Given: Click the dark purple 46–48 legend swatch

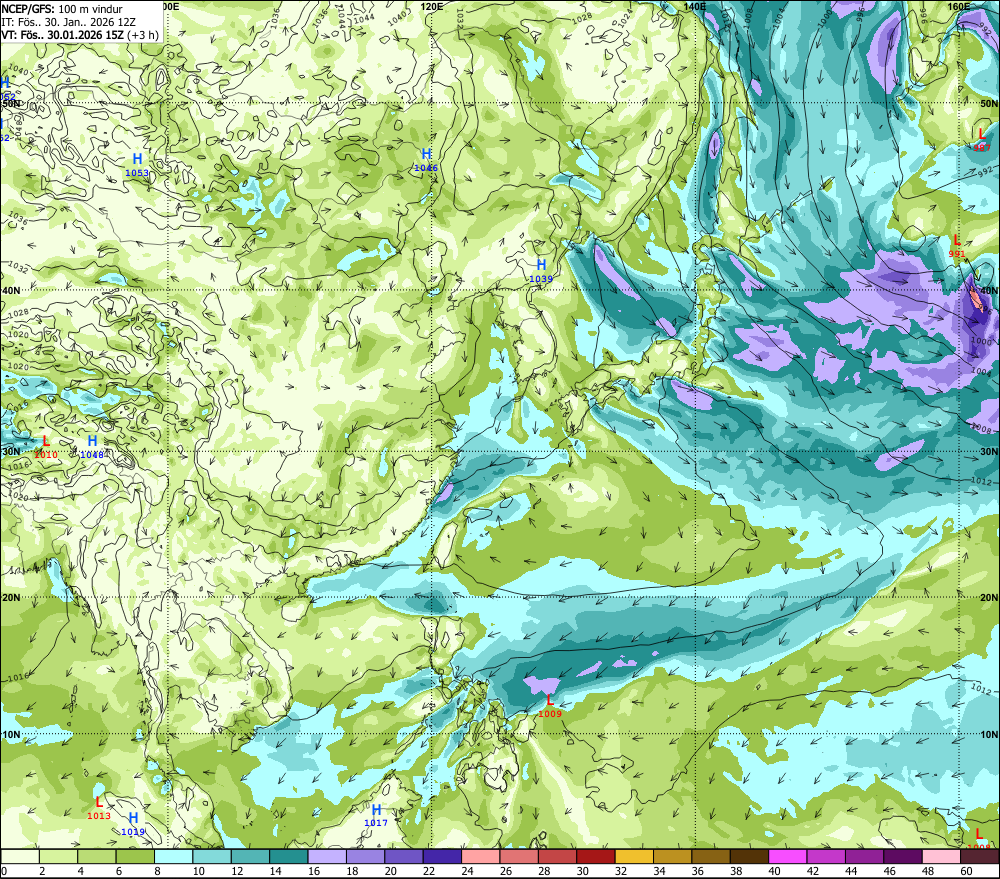Looking at the screenshot, I should tap(902, 856).
